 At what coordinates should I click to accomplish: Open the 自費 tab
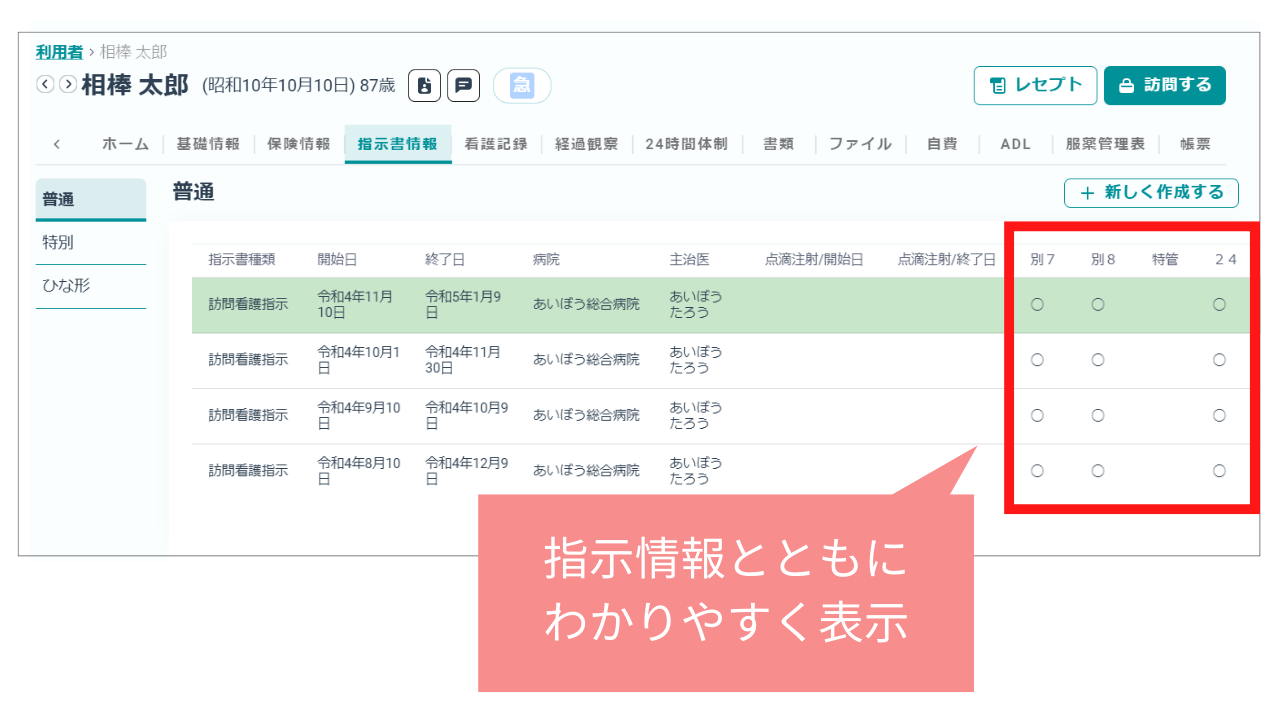coord(942,144)
